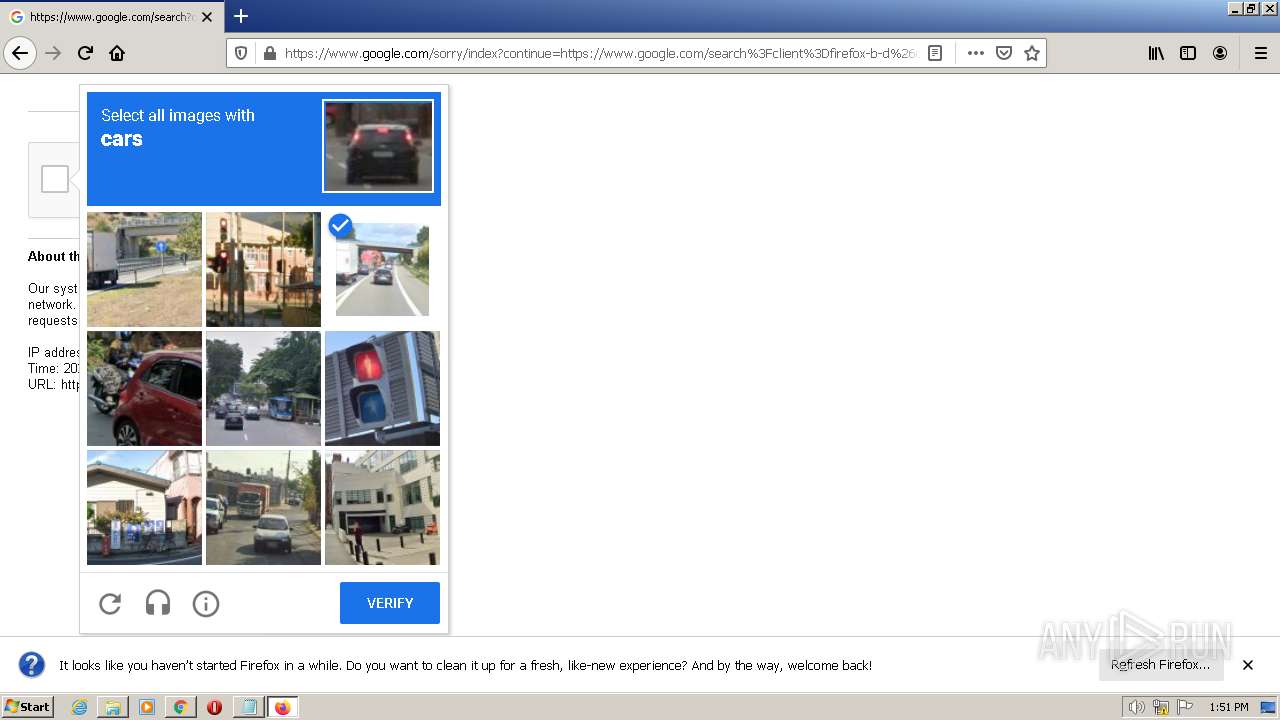
Task: View site security padlock info
Action: [x=269, y=53]
